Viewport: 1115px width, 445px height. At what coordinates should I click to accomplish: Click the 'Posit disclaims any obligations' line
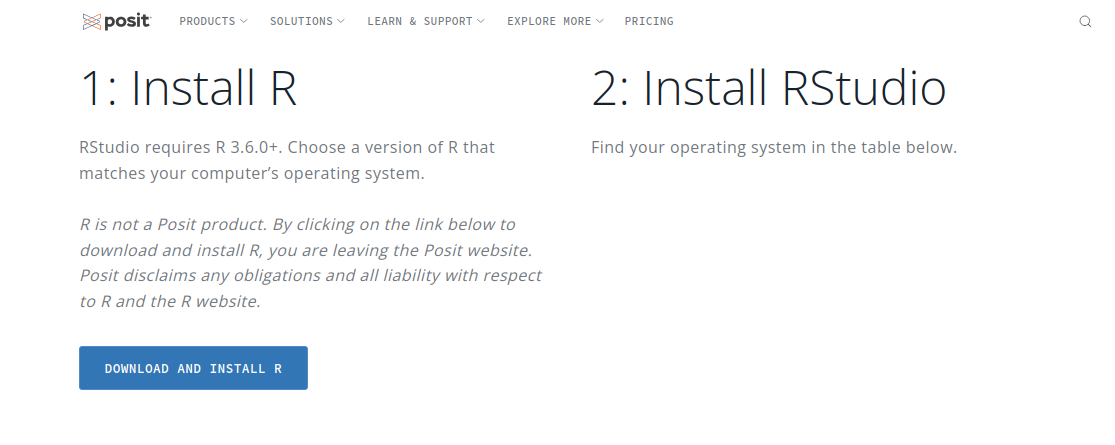click(x=310, y=275)
